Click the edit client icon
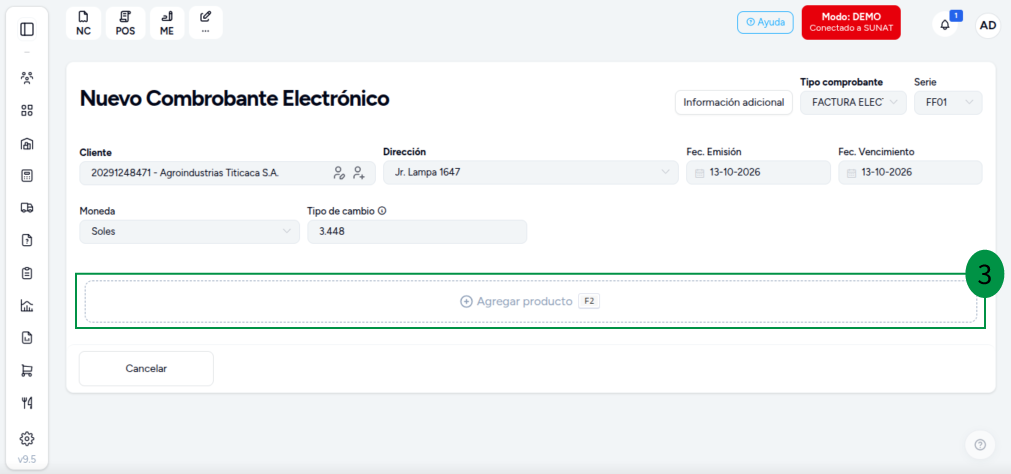Image resolution: width=1011 pixels, height=474 pixels. pos(339,172)
